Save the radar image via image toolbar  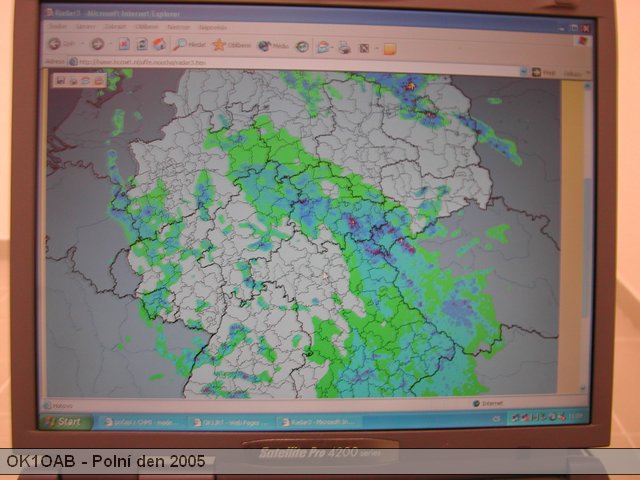[61, 81]
